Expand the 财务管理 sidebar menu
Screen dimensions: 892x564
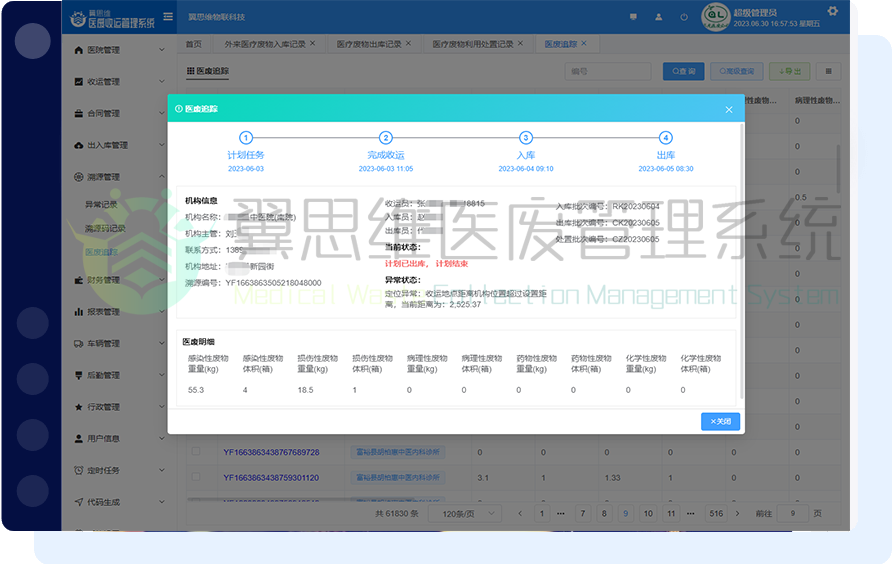click(113, 280)
